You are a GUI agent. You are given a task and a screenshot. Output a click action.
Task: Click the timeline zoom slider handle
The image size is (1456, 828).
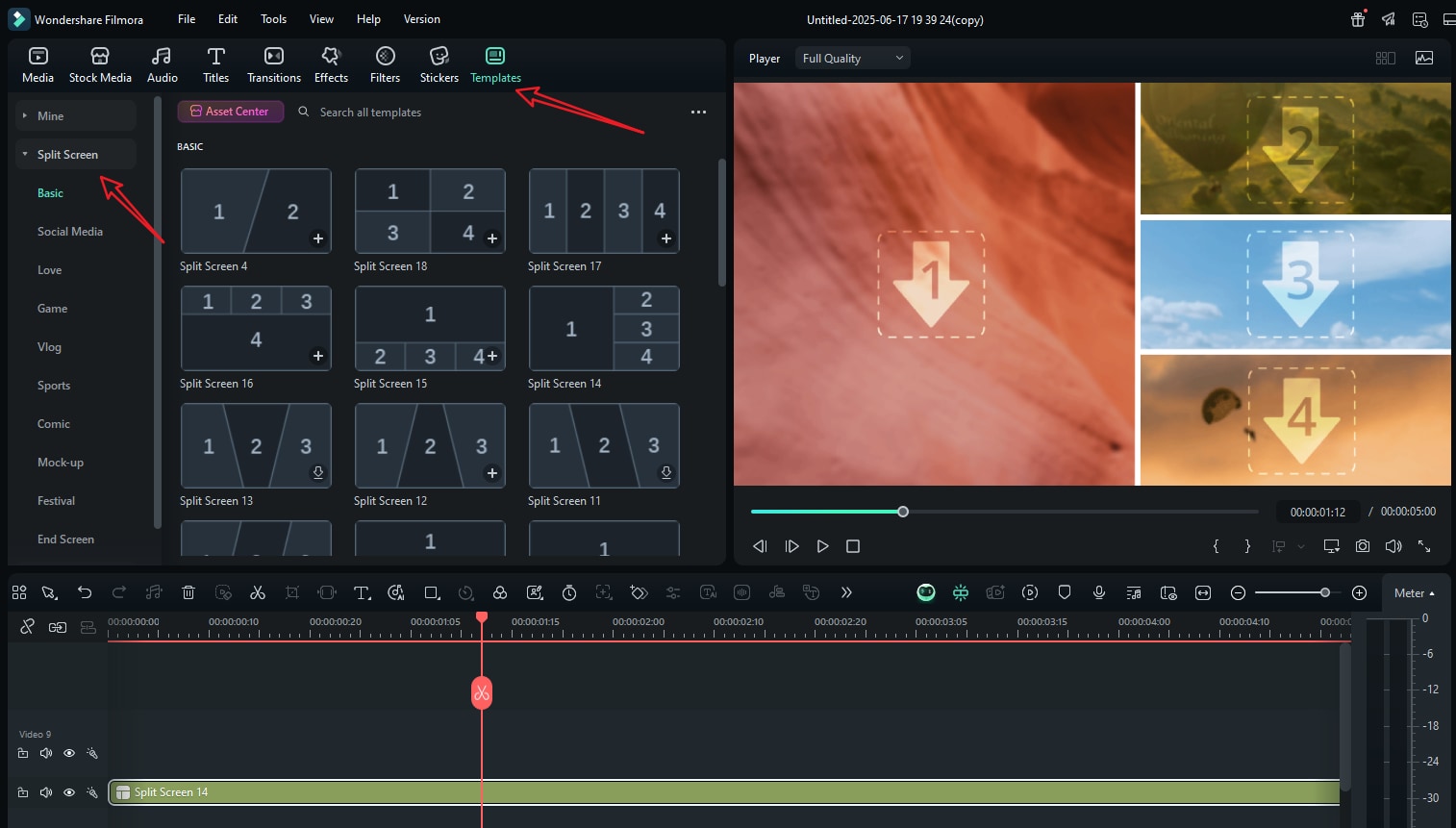tap(1325, 592)
